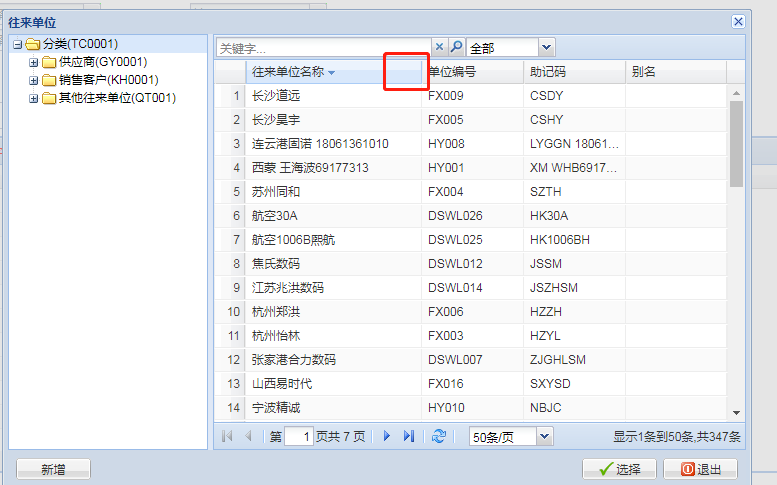Select the row 苏州同和
Screen dimensions: 777x485
pos(471,192)
